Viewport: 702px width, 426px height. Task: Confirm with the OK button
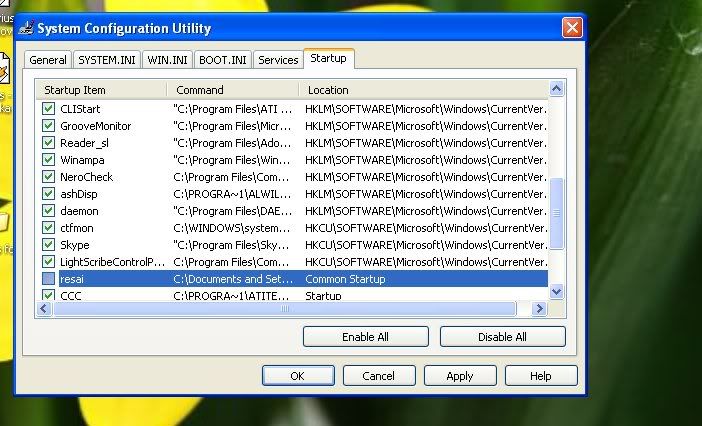point(298,376)
